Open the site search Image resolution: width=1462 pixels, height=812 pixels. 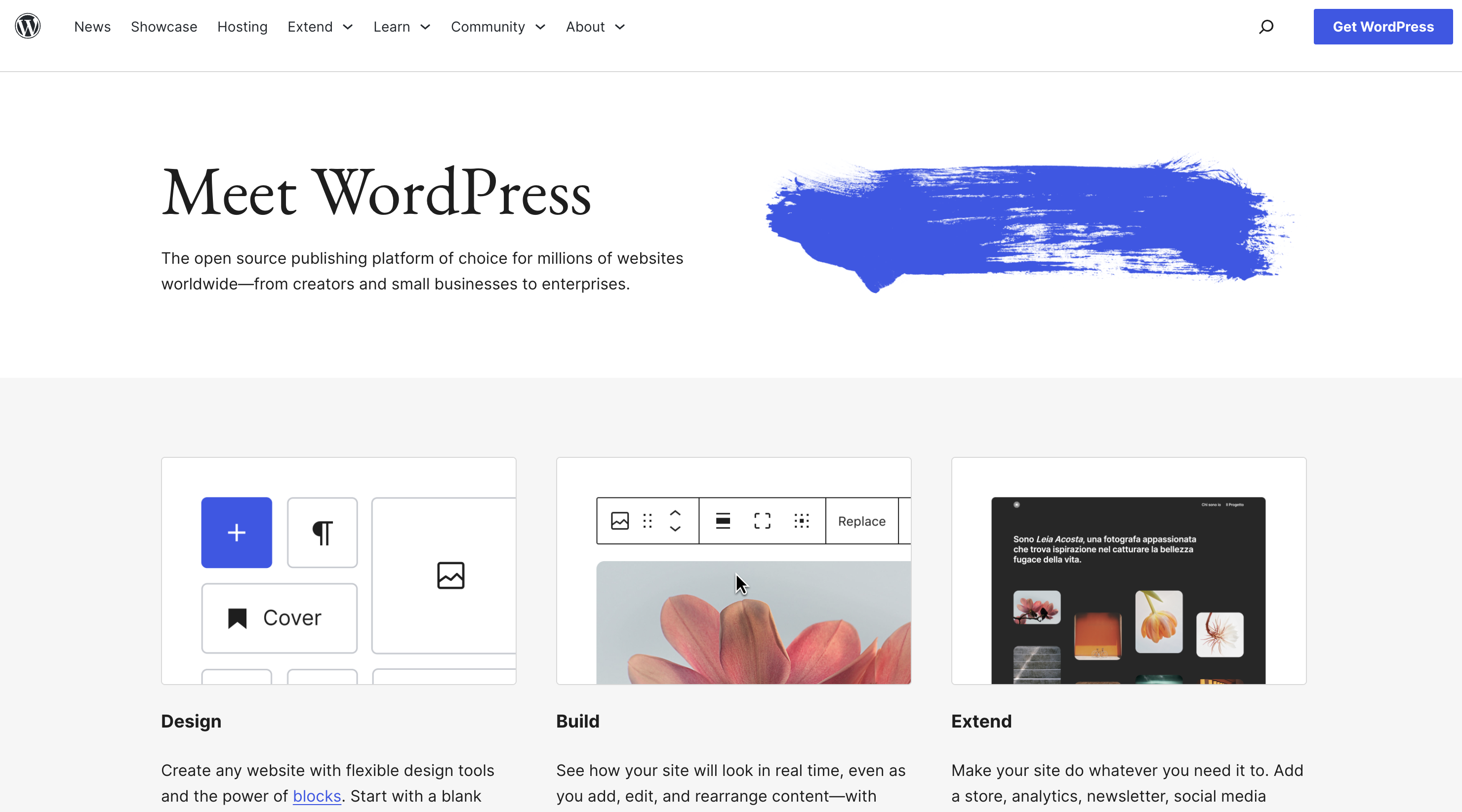pos(1266,26)
